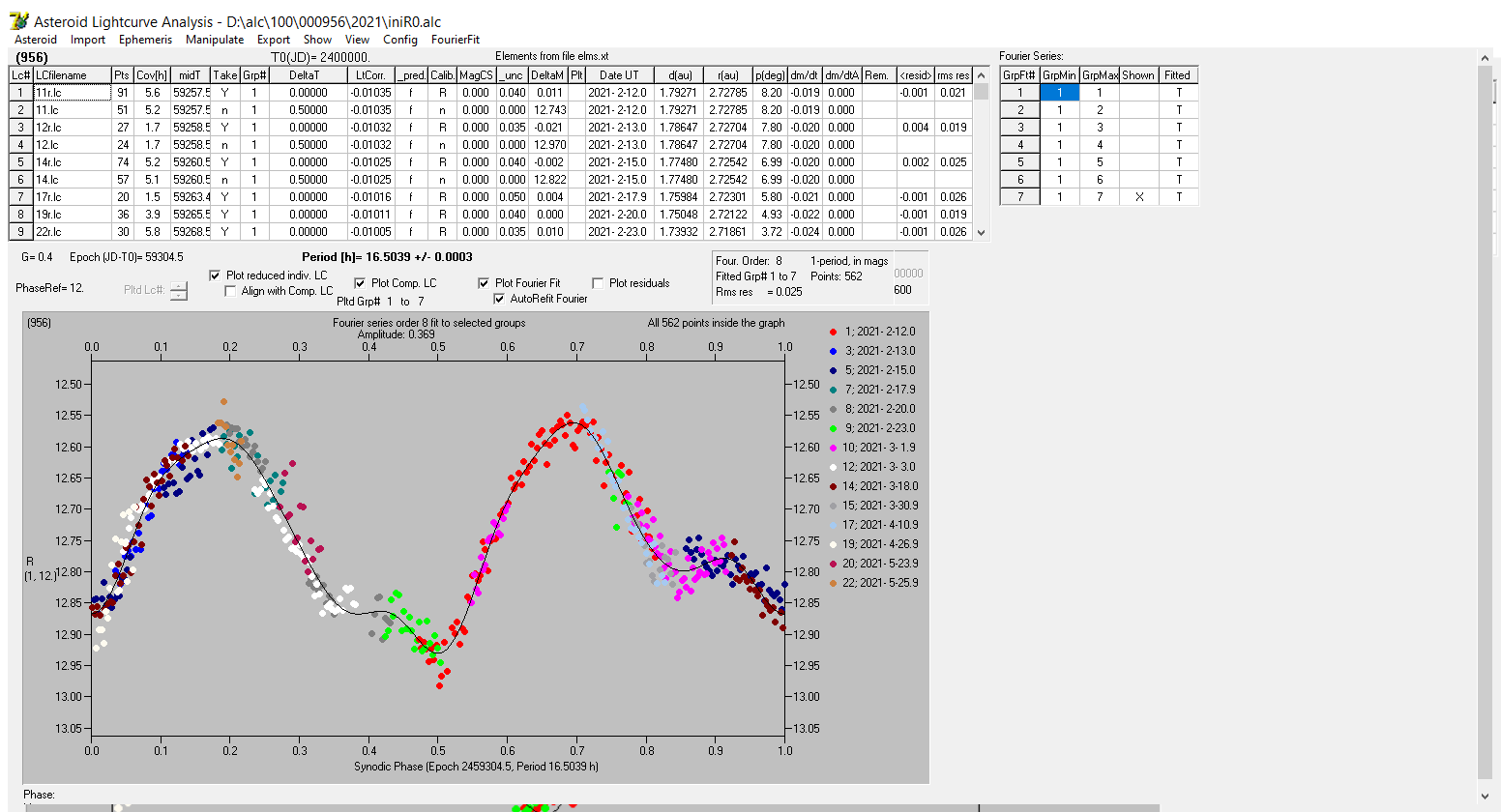The width and height of the screenshot is (1501, 812).
Task: Click the PhaseRef= 12. label
Action: [50, 288]
